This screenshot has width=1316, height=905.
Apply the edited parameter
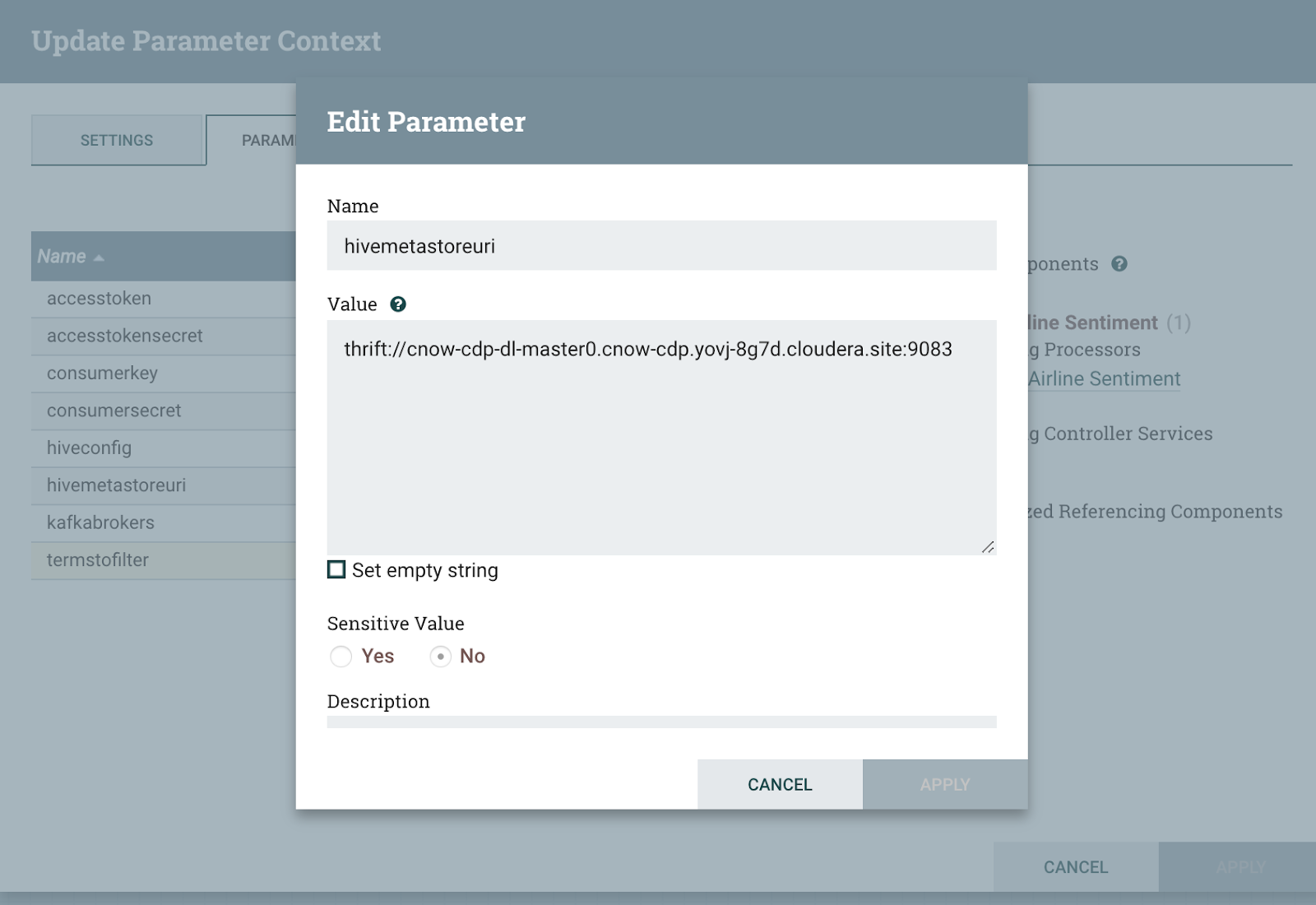coord(944,784)
